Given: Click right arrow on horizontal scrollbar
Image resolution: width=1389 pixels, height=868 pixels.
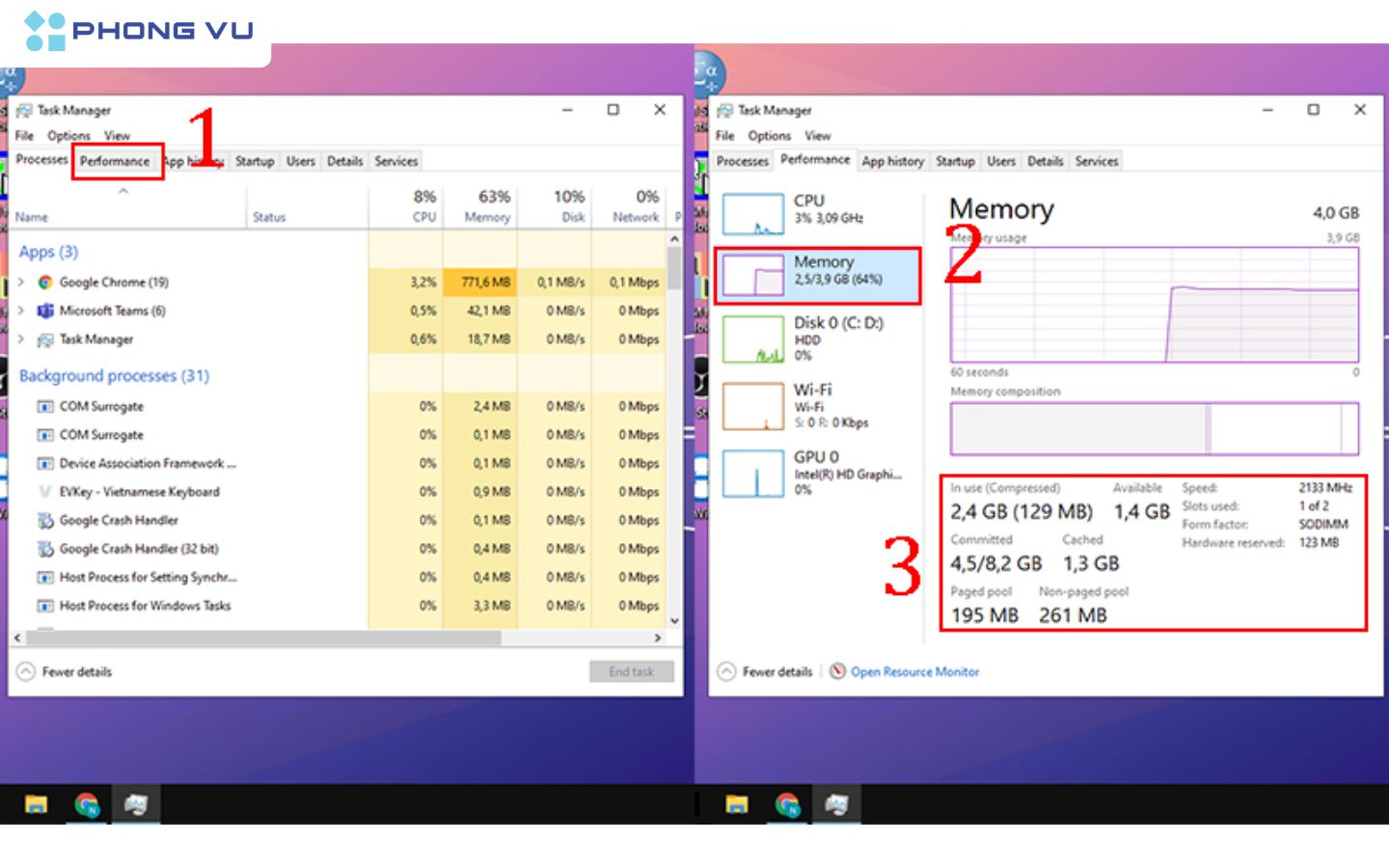Looking at the screenshot, I should (x=658, y=637).
